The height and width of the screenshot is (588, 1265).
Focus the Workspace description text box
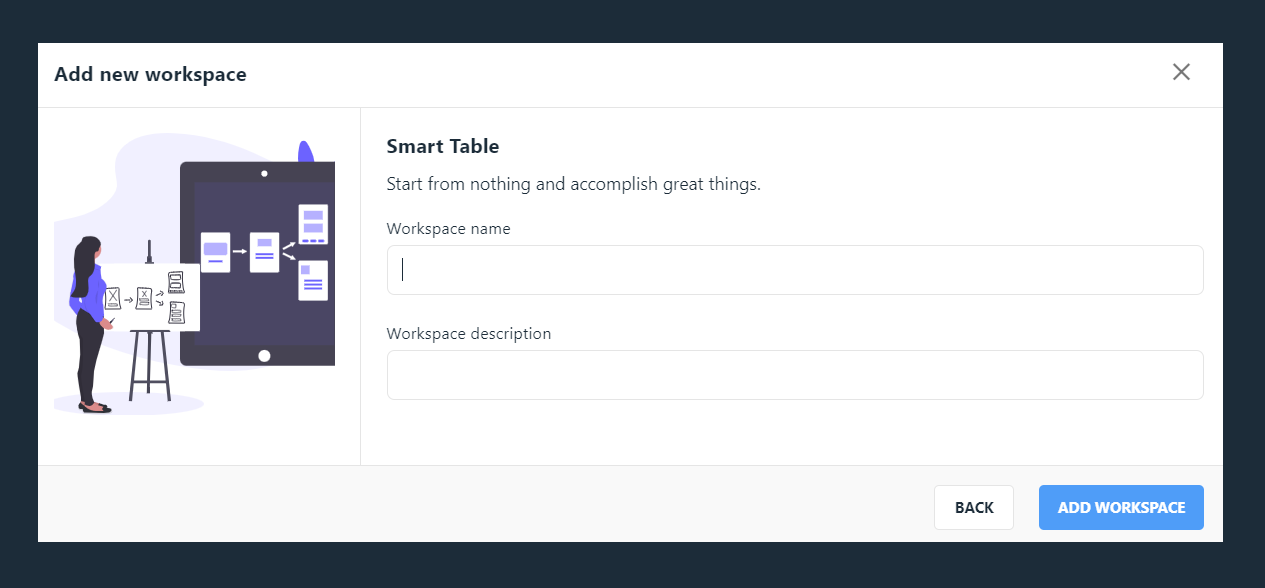coord(795,375)
